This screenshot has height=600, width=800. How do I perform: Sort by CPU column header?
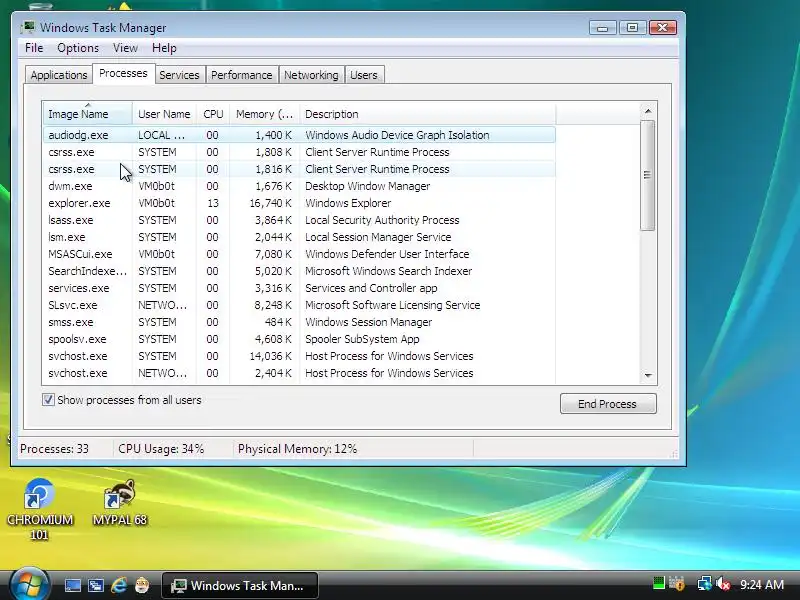(213, 114)
